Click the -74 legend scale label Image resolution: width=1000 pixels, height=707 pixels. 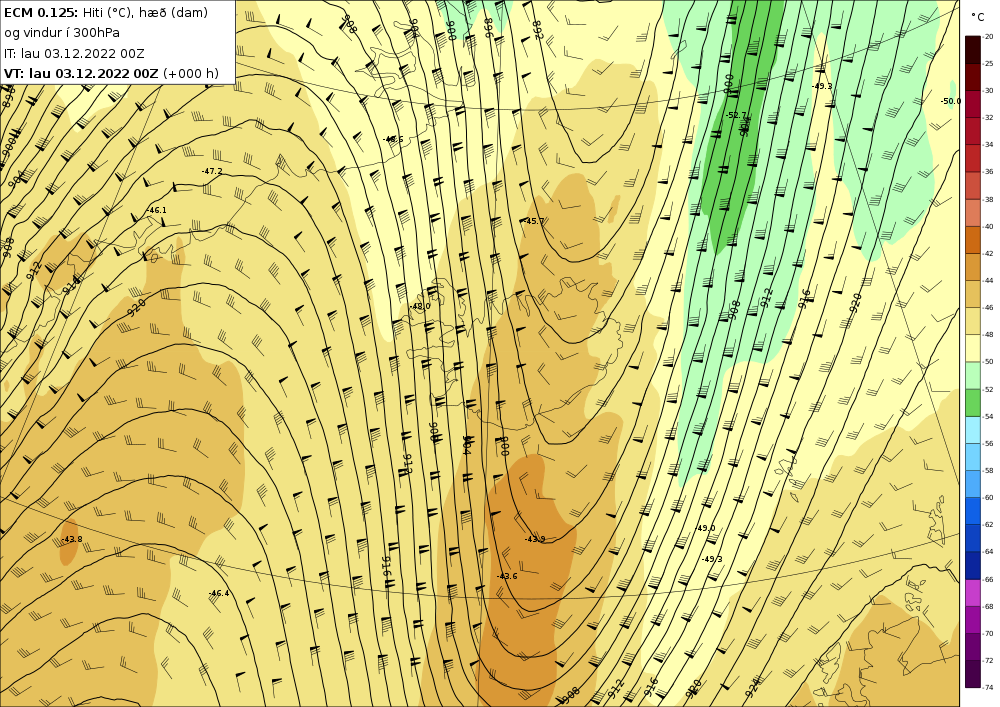pos(989,688)
